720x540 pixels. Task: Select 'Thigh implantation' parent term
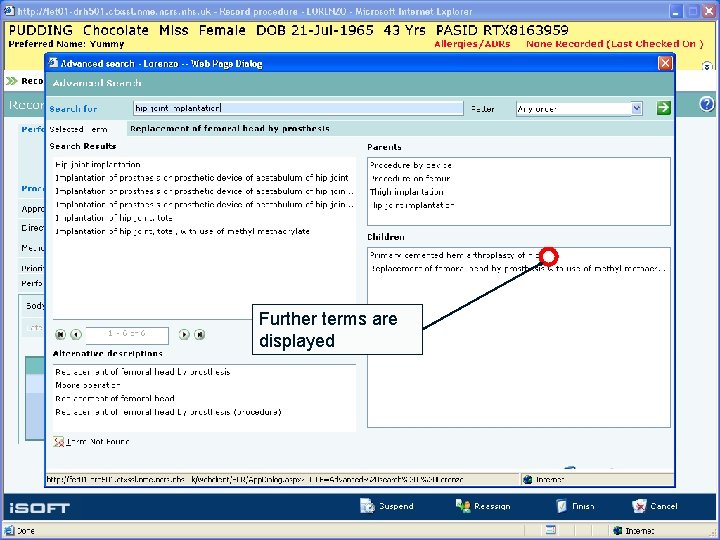[x=407, y=192]
